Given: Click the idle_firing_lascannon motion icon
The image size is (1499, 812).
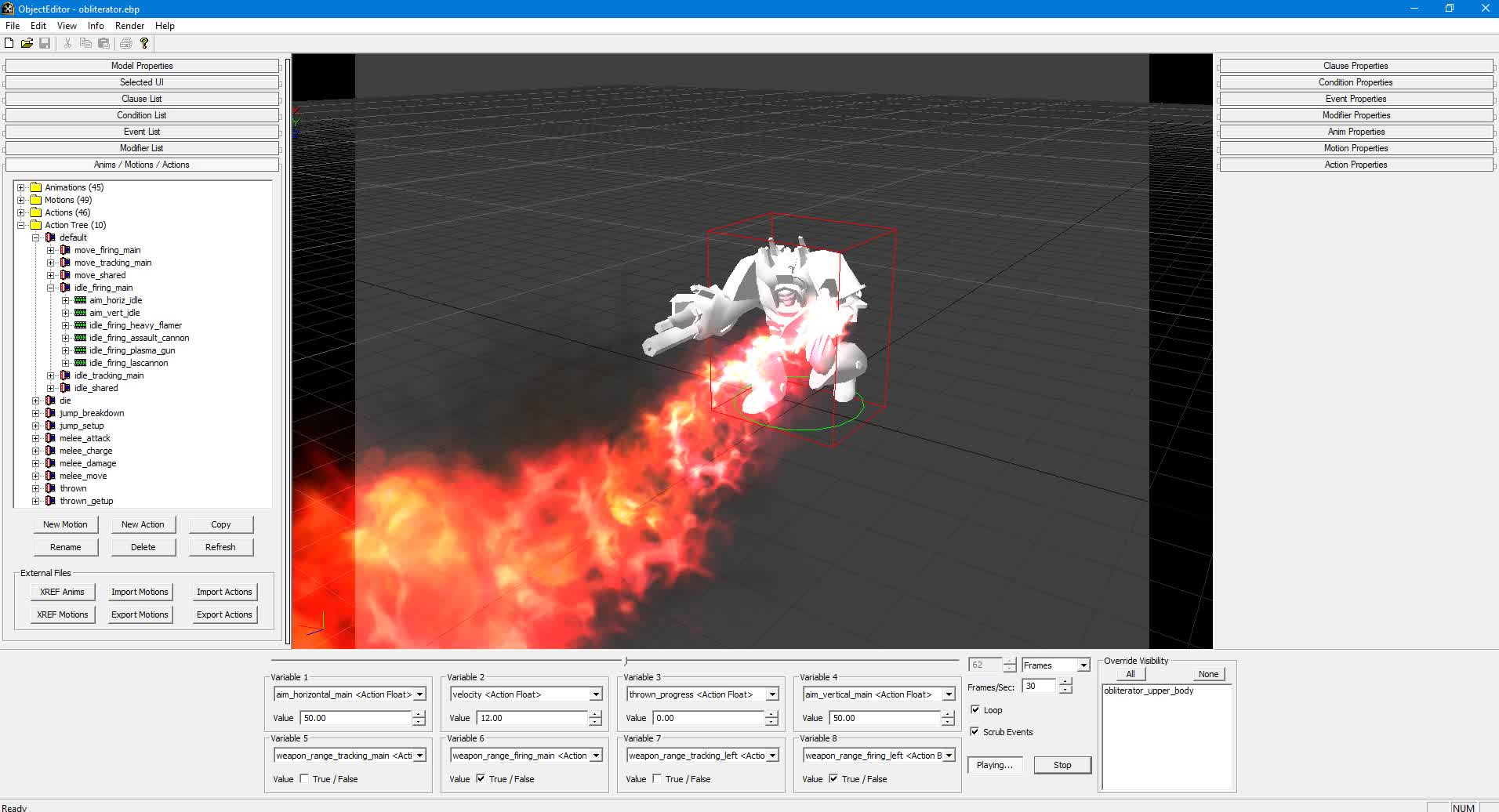Looking at the screenshot, I should [80, 363].
